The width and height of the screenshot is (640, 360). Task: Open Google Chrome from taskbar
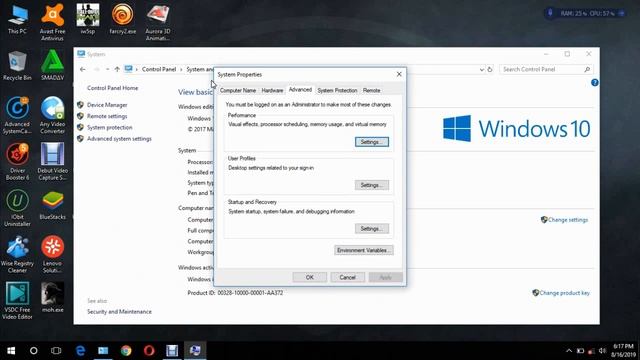126,351
